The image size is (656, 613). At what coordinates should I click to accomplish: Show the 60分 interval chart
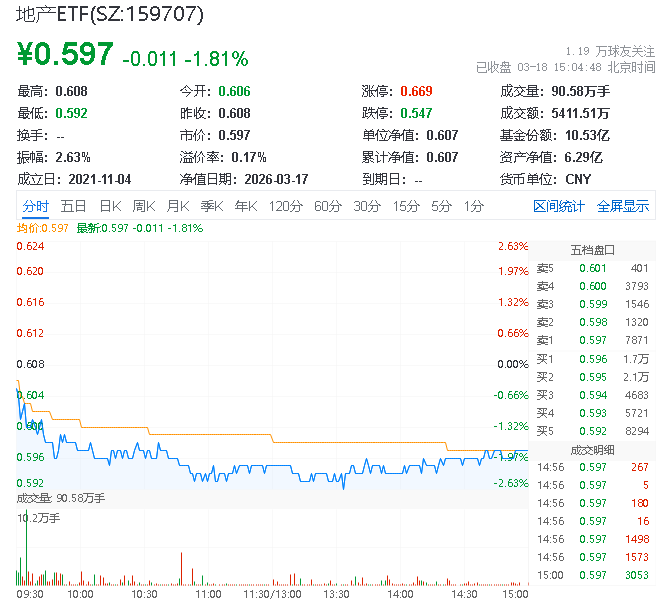click(x=328, y=206)
